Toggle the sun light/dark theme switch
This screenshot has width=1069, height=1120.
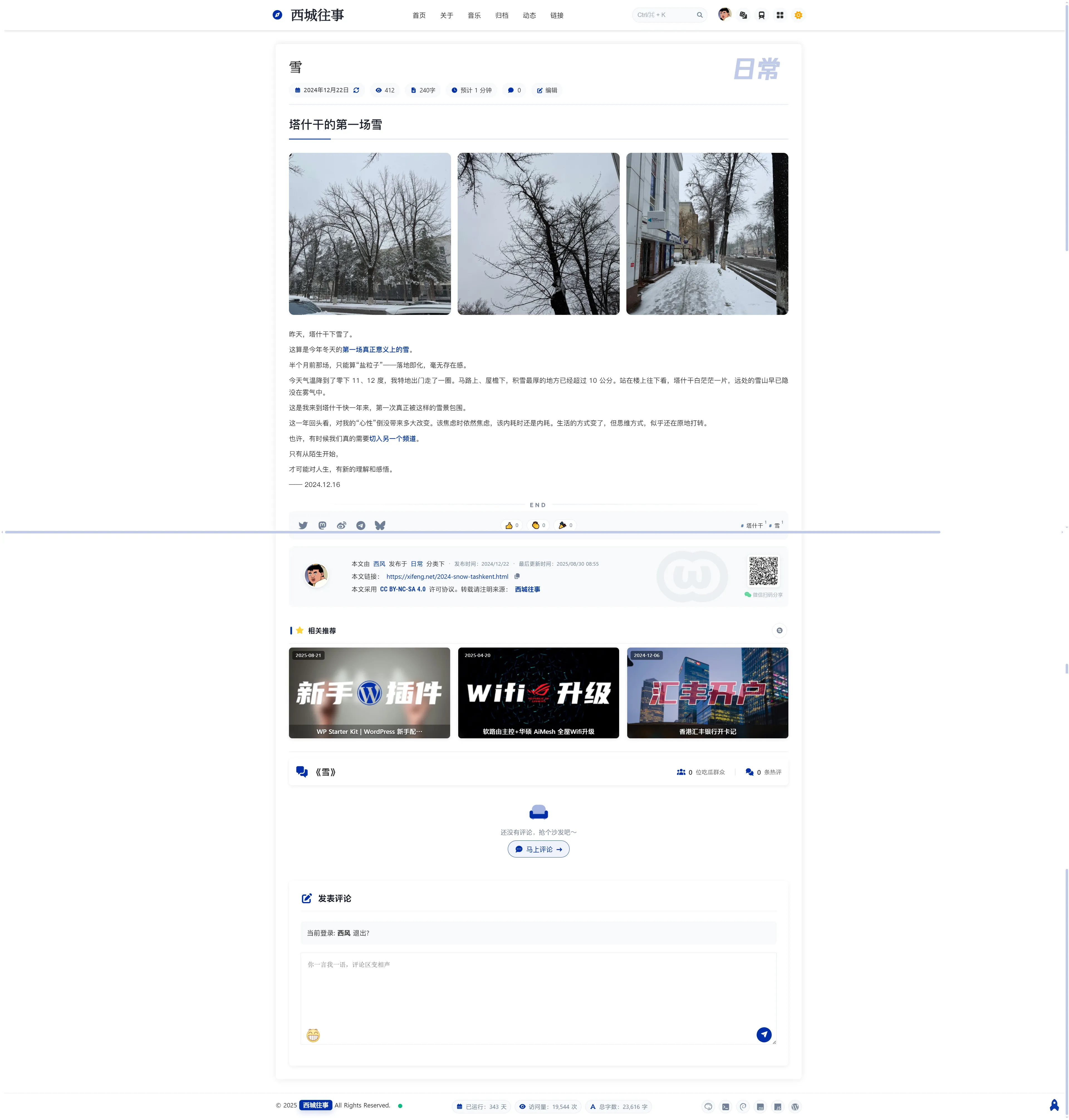[x=798, y=15]
